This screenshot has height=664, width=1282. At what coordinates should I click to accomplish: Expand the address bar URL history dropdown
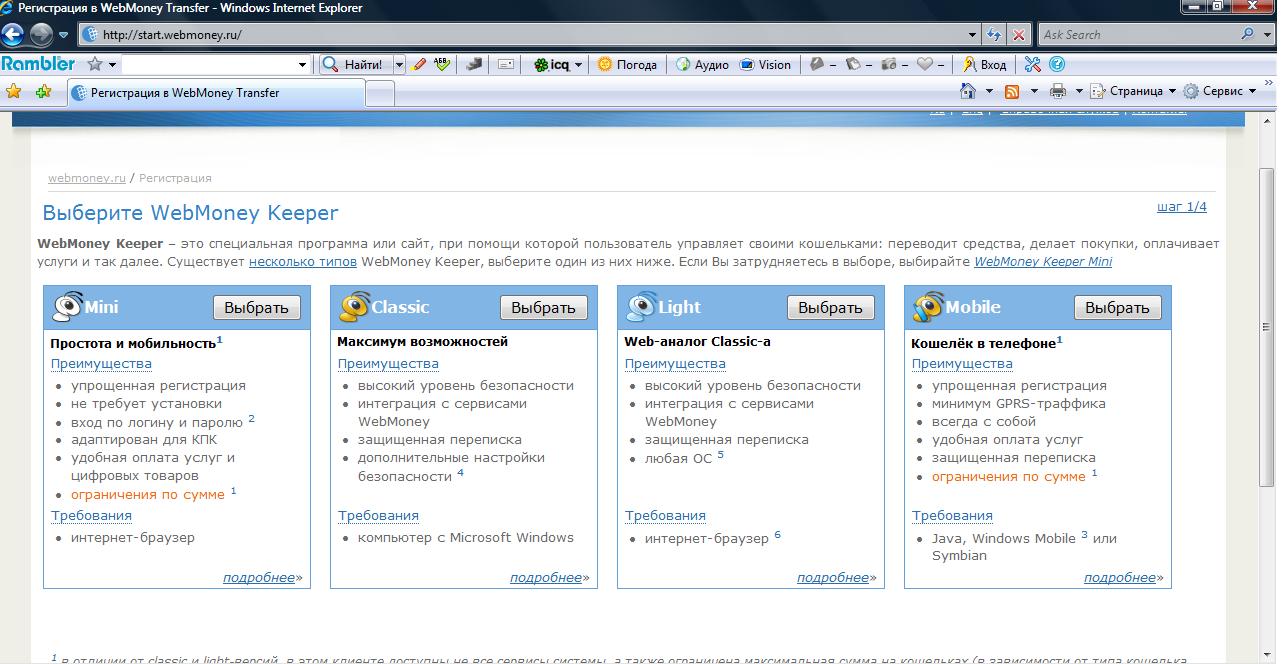click(x=973, y=35)
